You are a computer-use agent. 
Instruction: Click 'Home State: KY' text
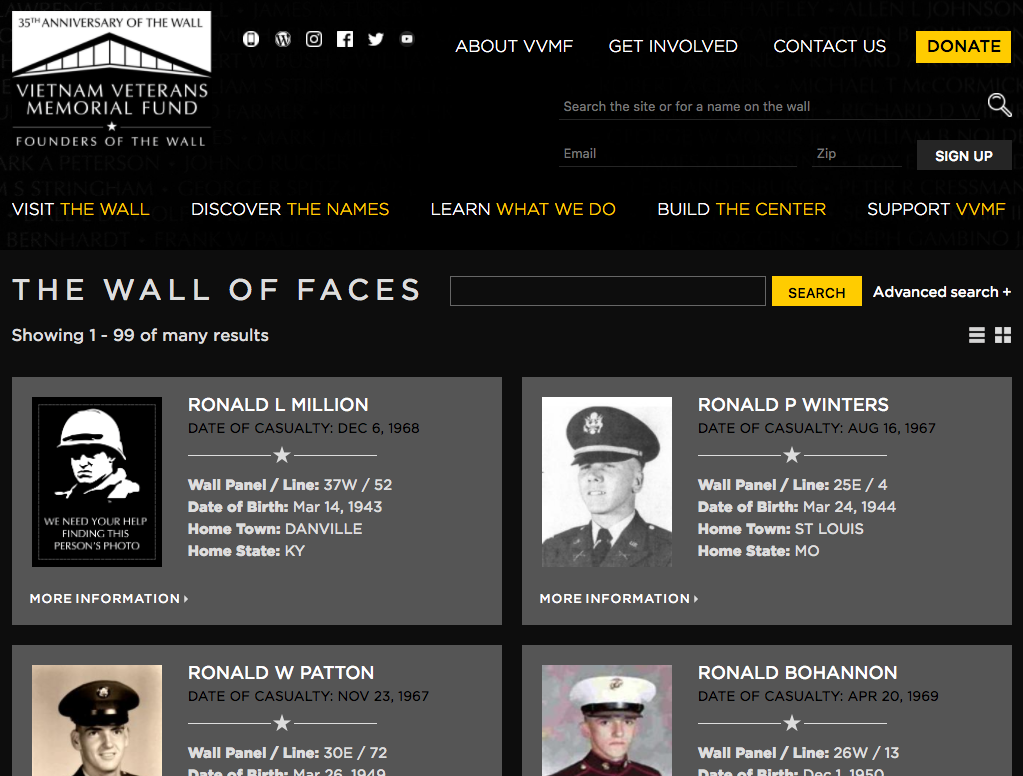(247, 551)
